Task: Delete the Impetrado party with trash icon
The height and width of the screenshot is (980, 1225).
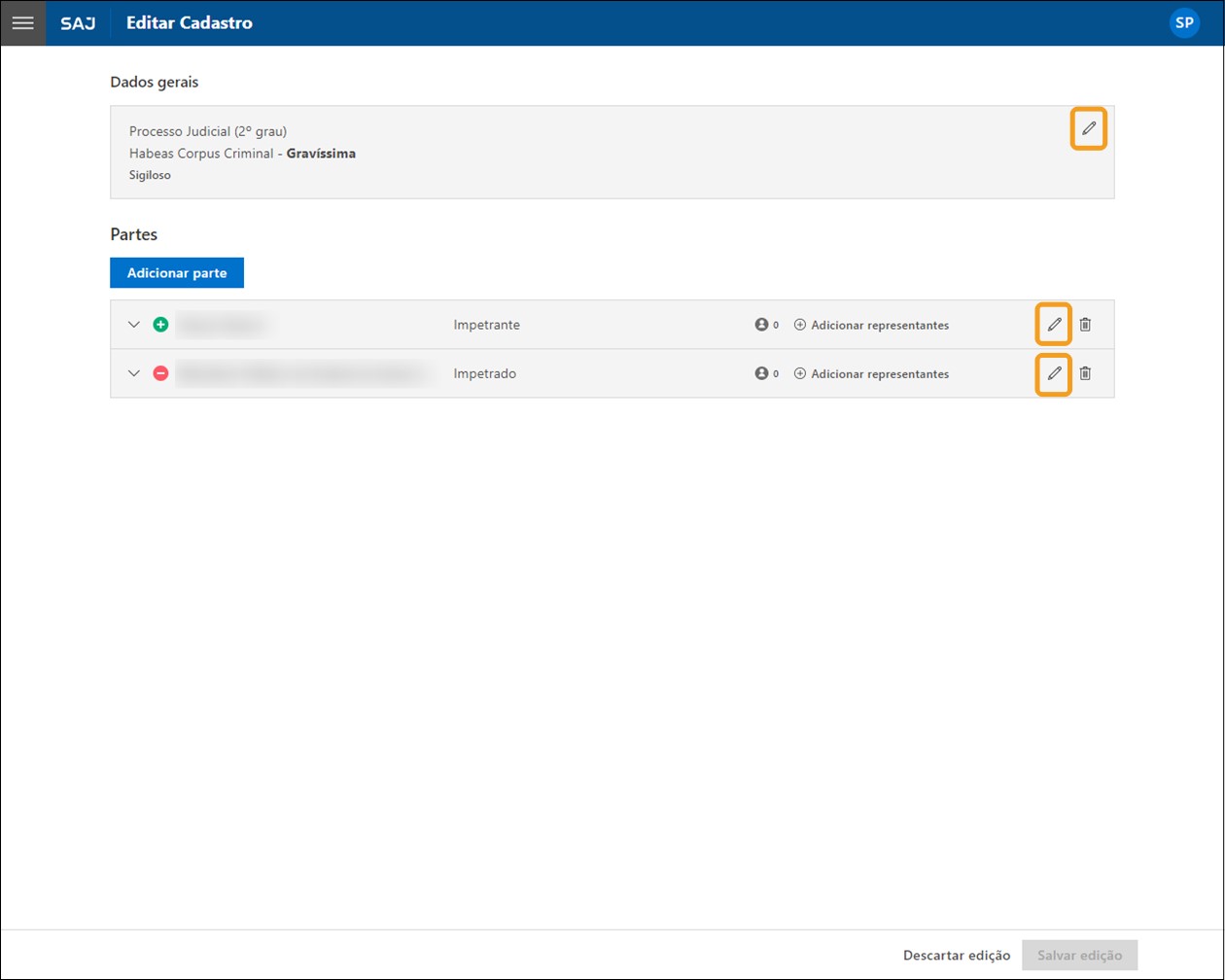Action: [1086, 373]
